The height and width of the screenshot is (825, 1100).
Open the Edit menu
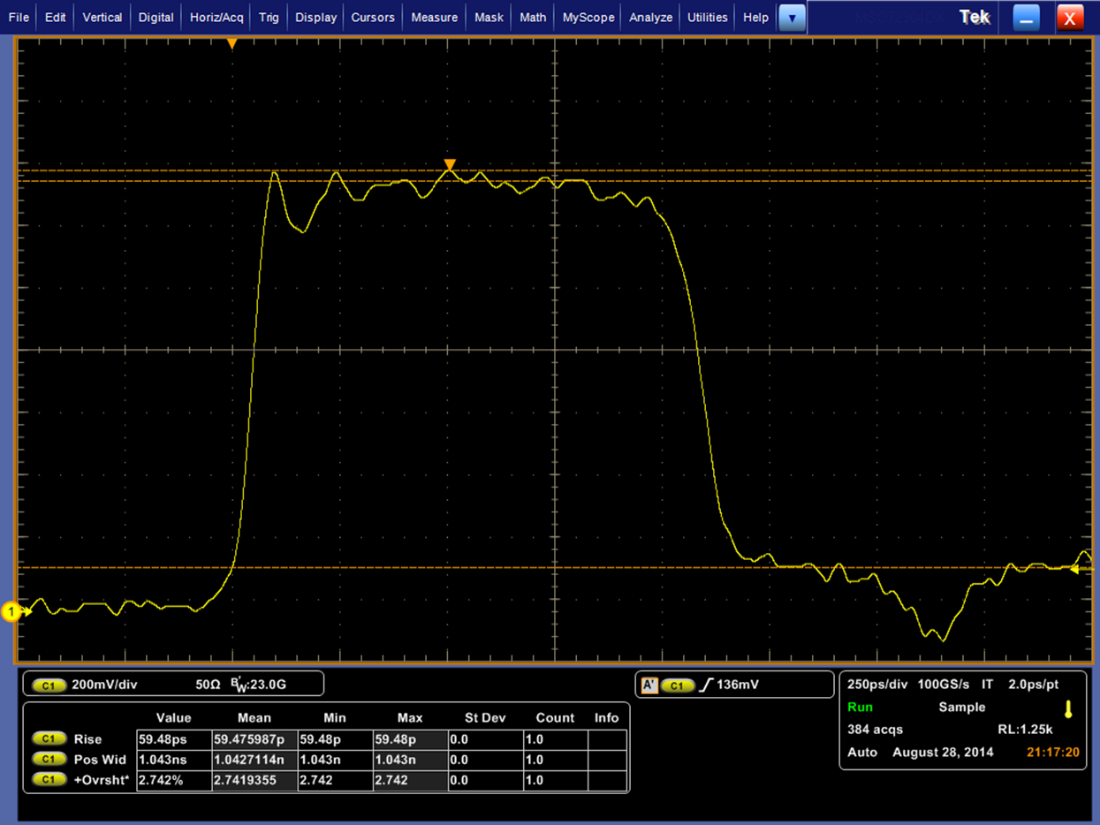(x=55, y=17)
